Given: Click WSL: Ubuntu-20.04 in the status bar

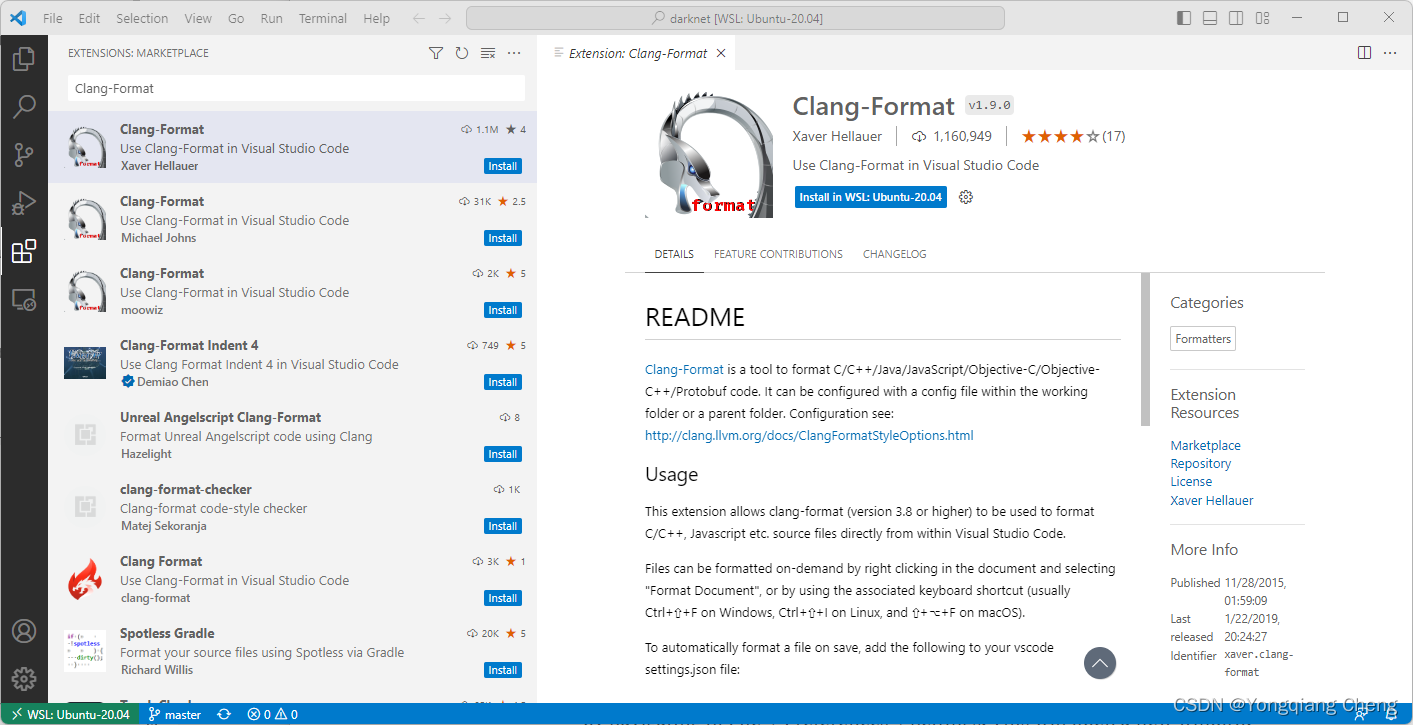Looking at the screenshot, I should [69, 714].
